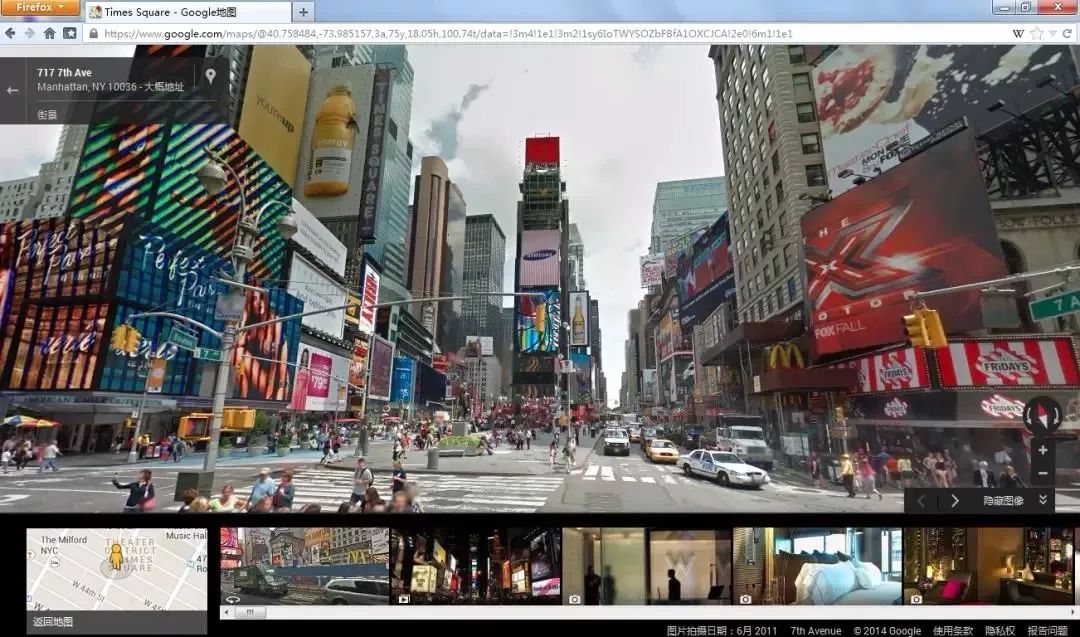Open the bookmarks star-list icon
The image size is (1080, 637).
tap(70, 33)
